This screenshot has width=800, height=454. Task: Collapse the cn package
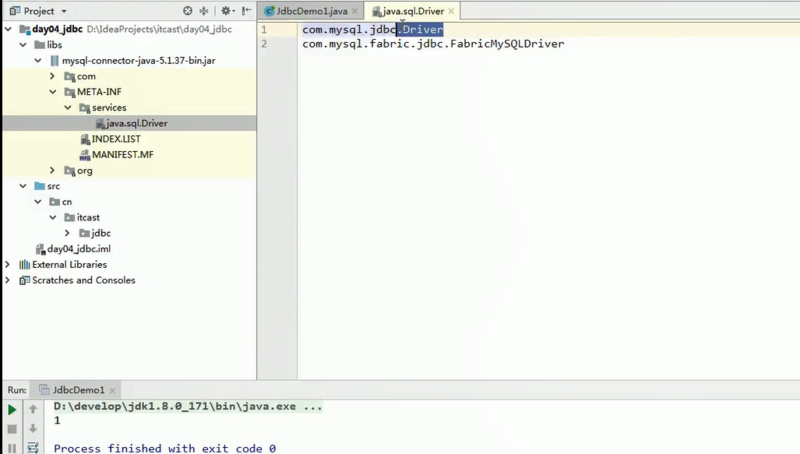pyautogui.click(x=38, y=202)
